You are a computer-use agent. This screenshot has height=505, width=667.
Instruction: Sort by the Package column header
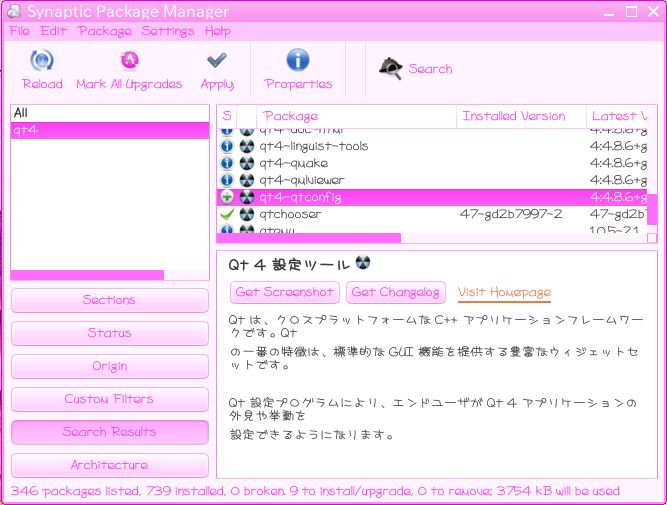click(x=356, y=116)
